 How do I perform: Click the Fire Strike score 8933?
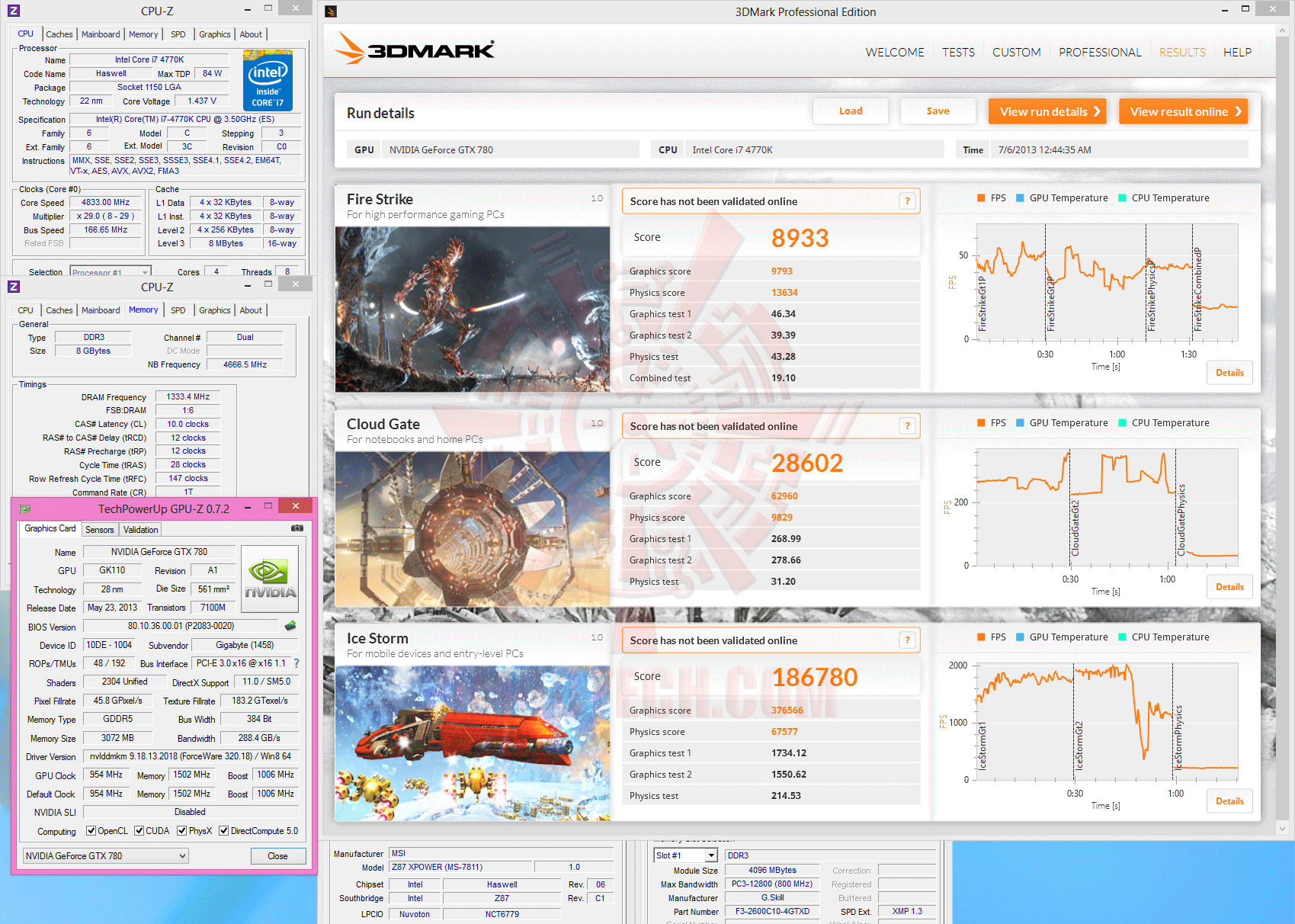click(x=800, y=238)
